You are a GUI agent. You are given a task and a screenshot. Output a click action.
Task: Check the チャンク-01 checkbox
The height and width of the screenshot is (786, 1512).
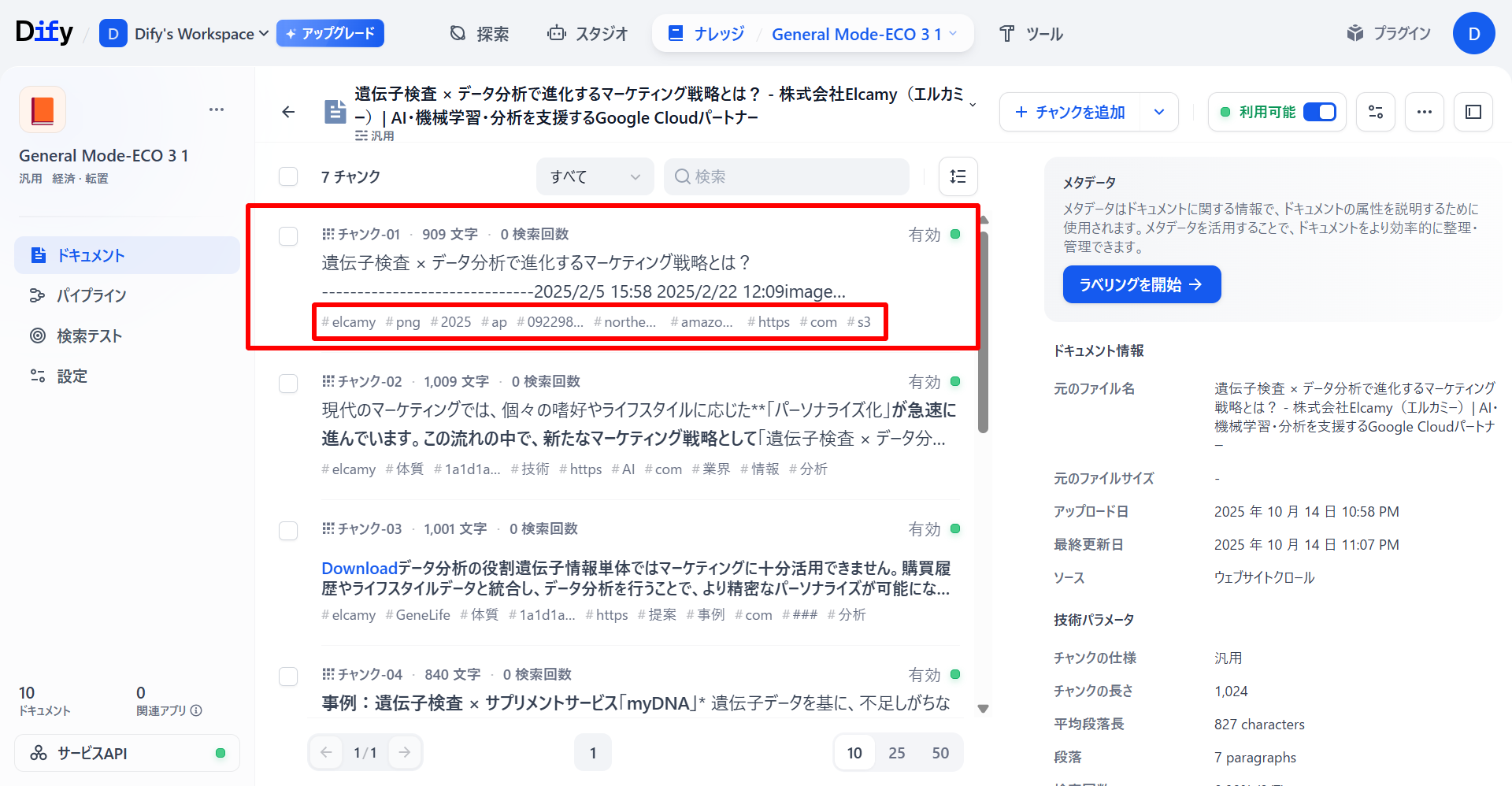tap(287, 235)
